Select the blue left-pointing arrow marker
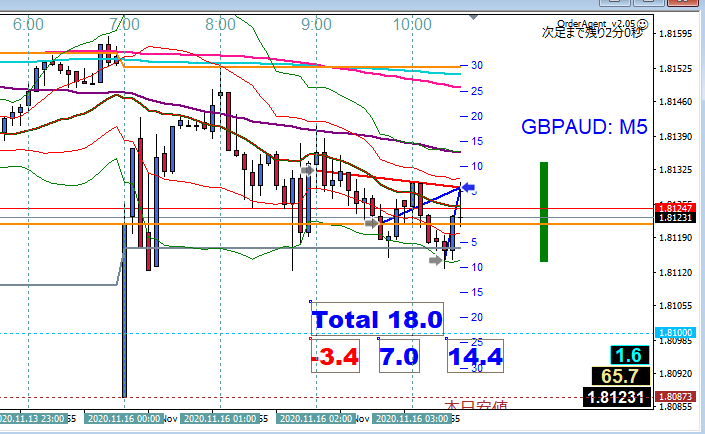705x434 pixels. tap(469, 187)
